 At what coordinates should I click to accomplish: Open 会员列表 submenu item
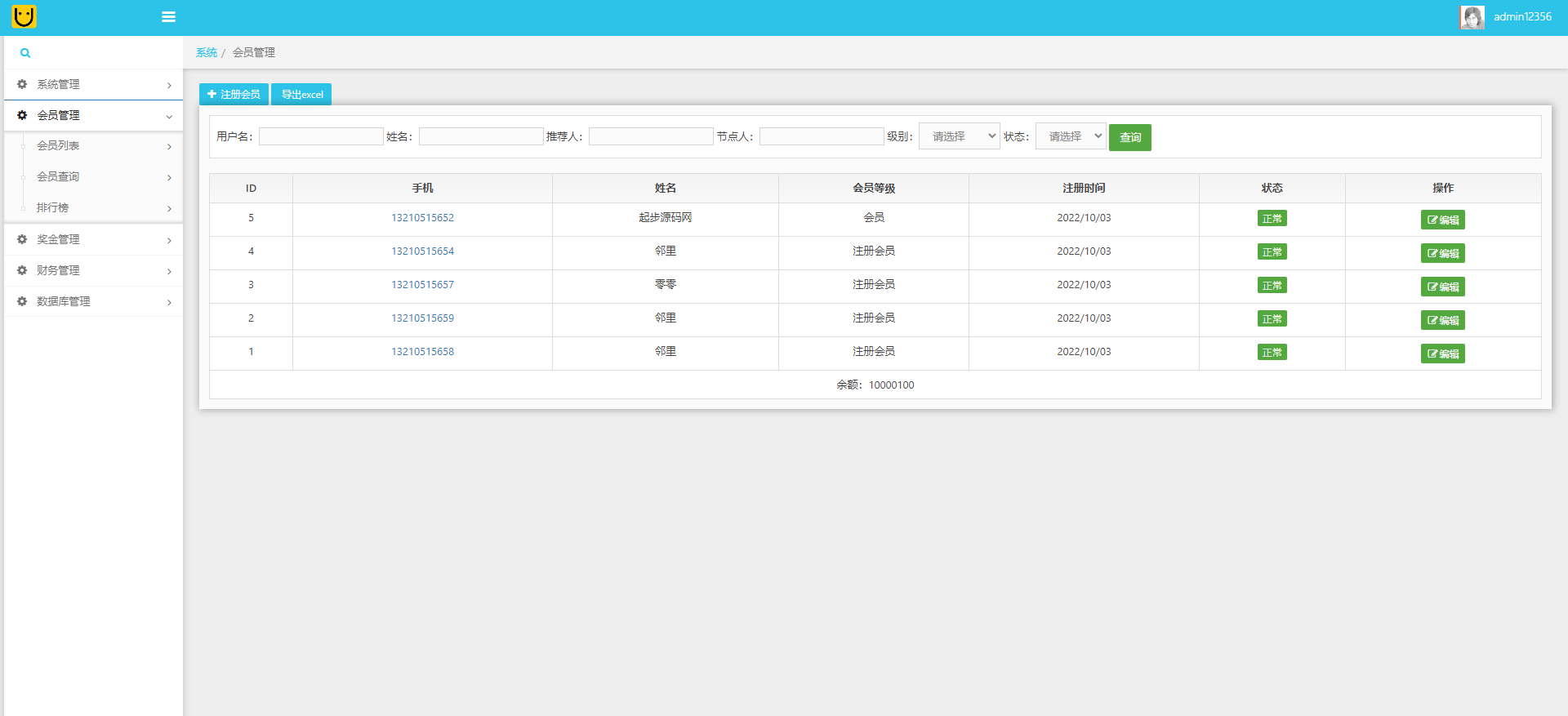click(x=93, y=146)
